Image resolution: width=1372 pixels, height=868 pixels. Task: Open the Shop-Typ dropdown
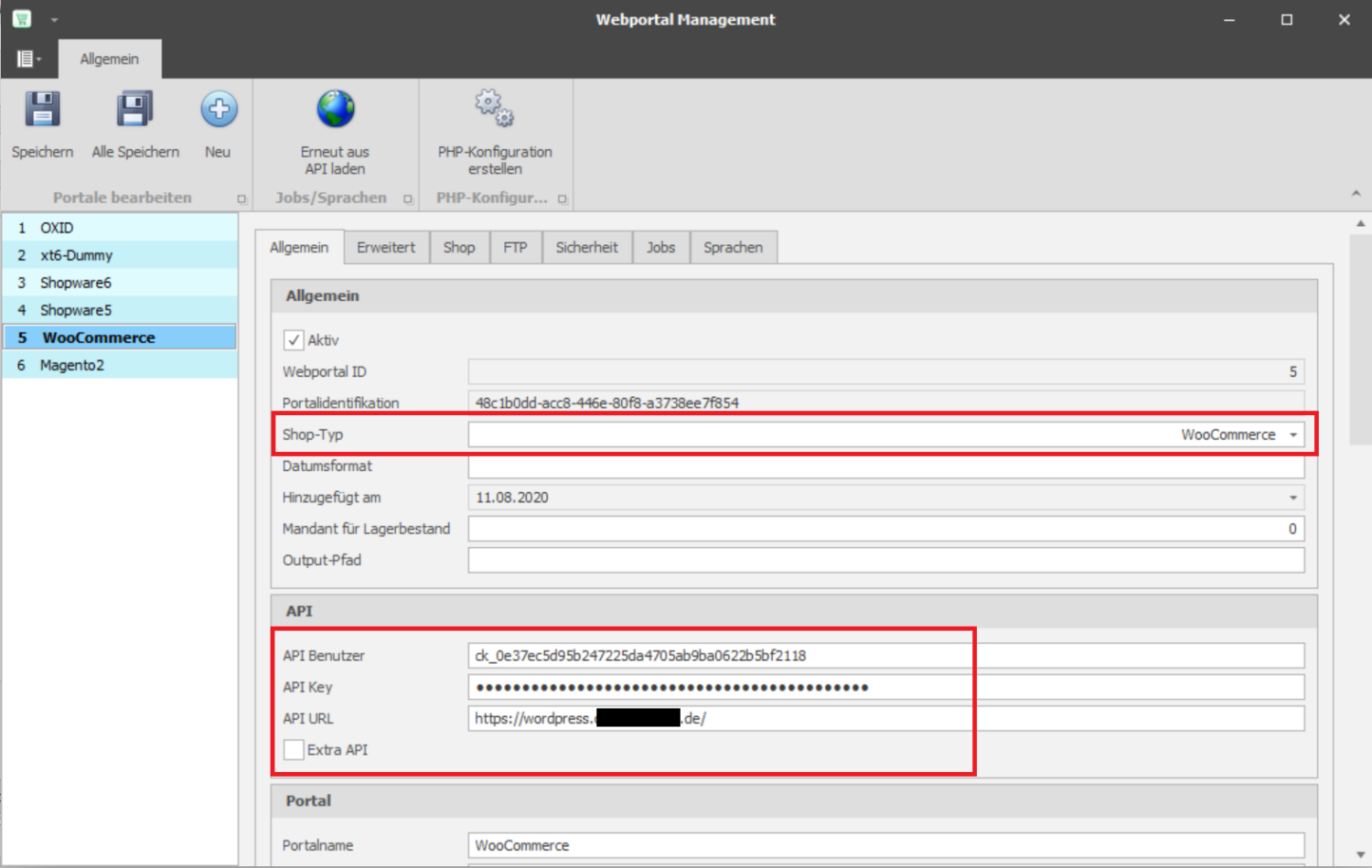tap(1293, 435)
